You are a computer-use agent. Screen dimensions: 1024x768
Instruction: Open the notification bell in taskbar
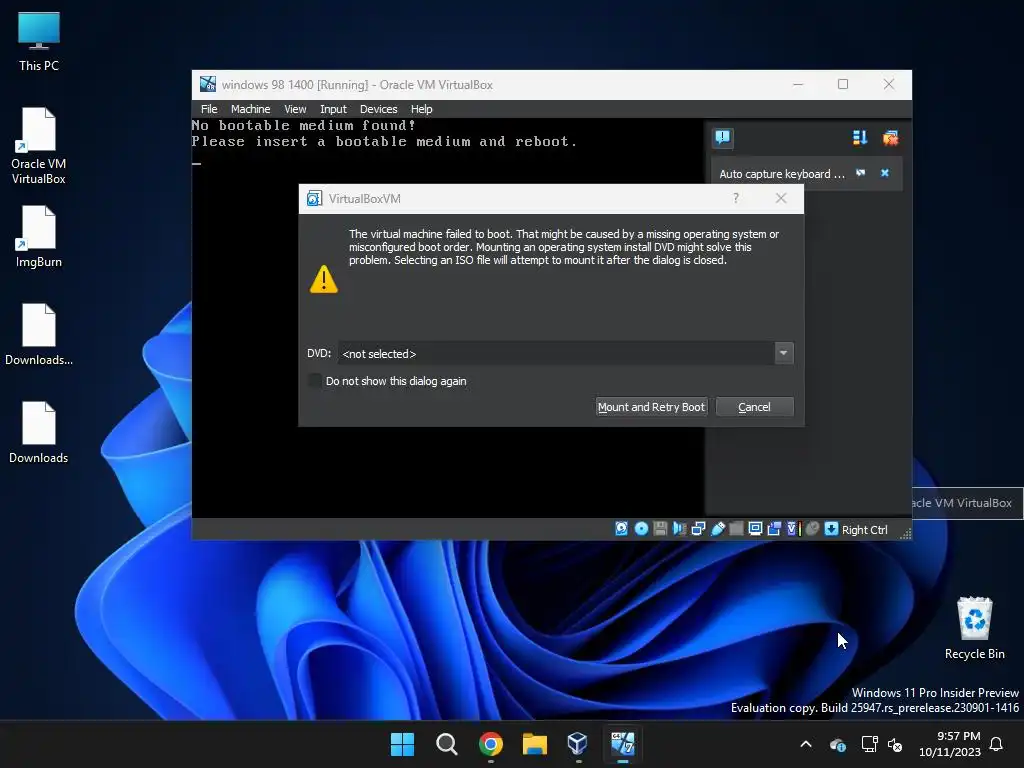tap(996, 744)
